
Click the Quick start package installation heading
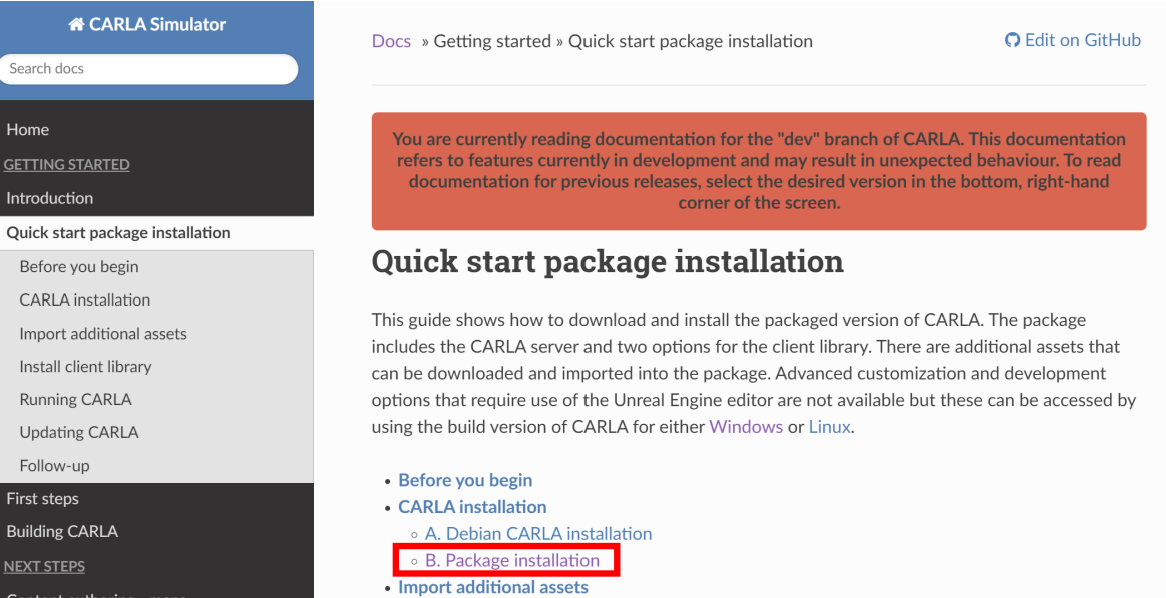point(608,262)
